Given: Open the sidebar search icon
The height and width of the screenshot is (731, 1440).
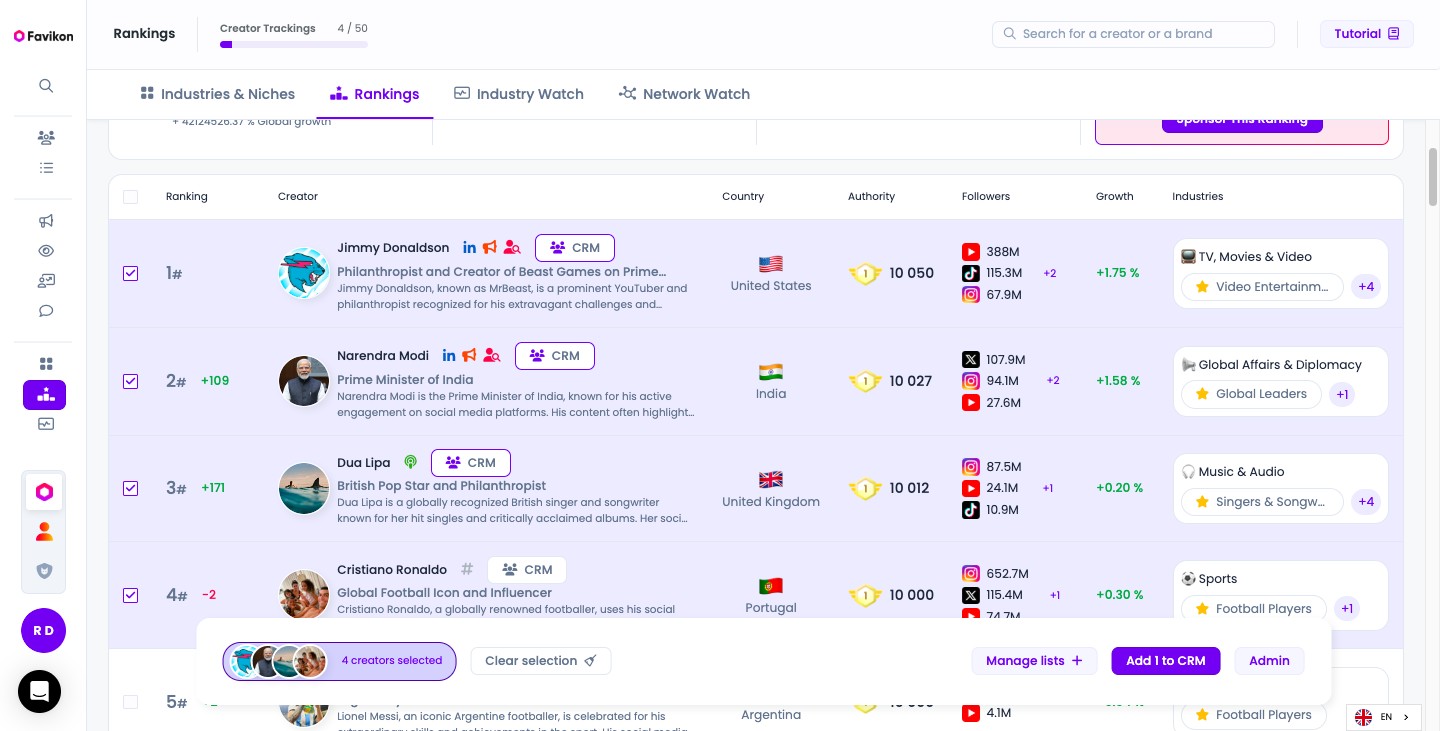Looking at the screenshot, I should [x=46, y=86].
